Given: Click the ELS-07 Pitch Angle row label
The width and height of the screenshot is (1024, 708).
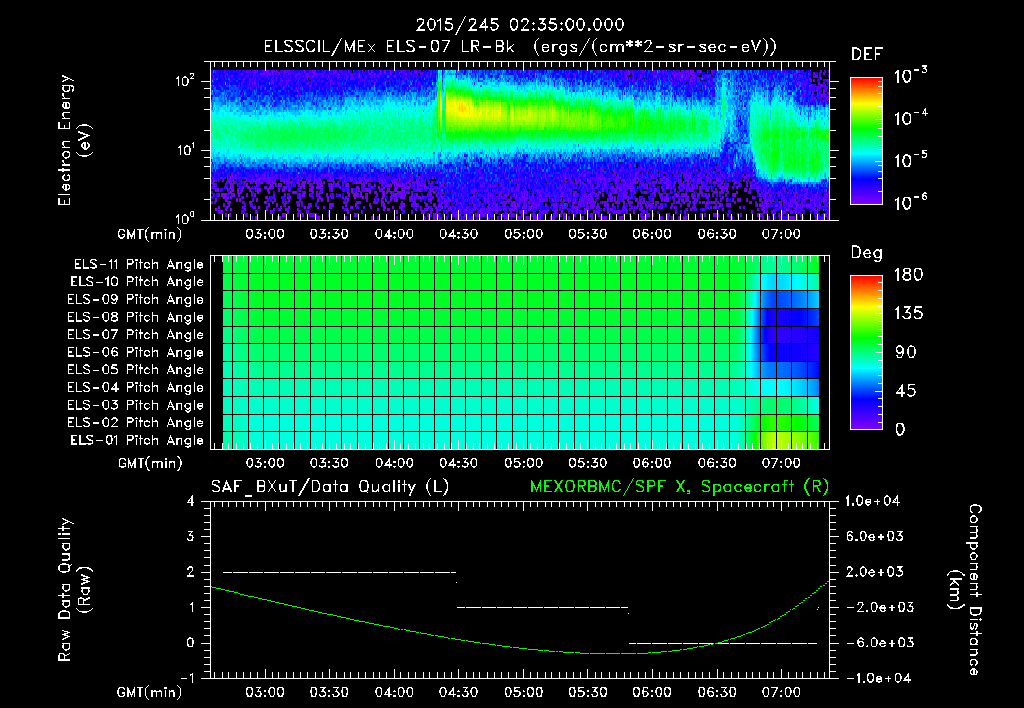Looking at the screenshot, I should pos(136,334).
